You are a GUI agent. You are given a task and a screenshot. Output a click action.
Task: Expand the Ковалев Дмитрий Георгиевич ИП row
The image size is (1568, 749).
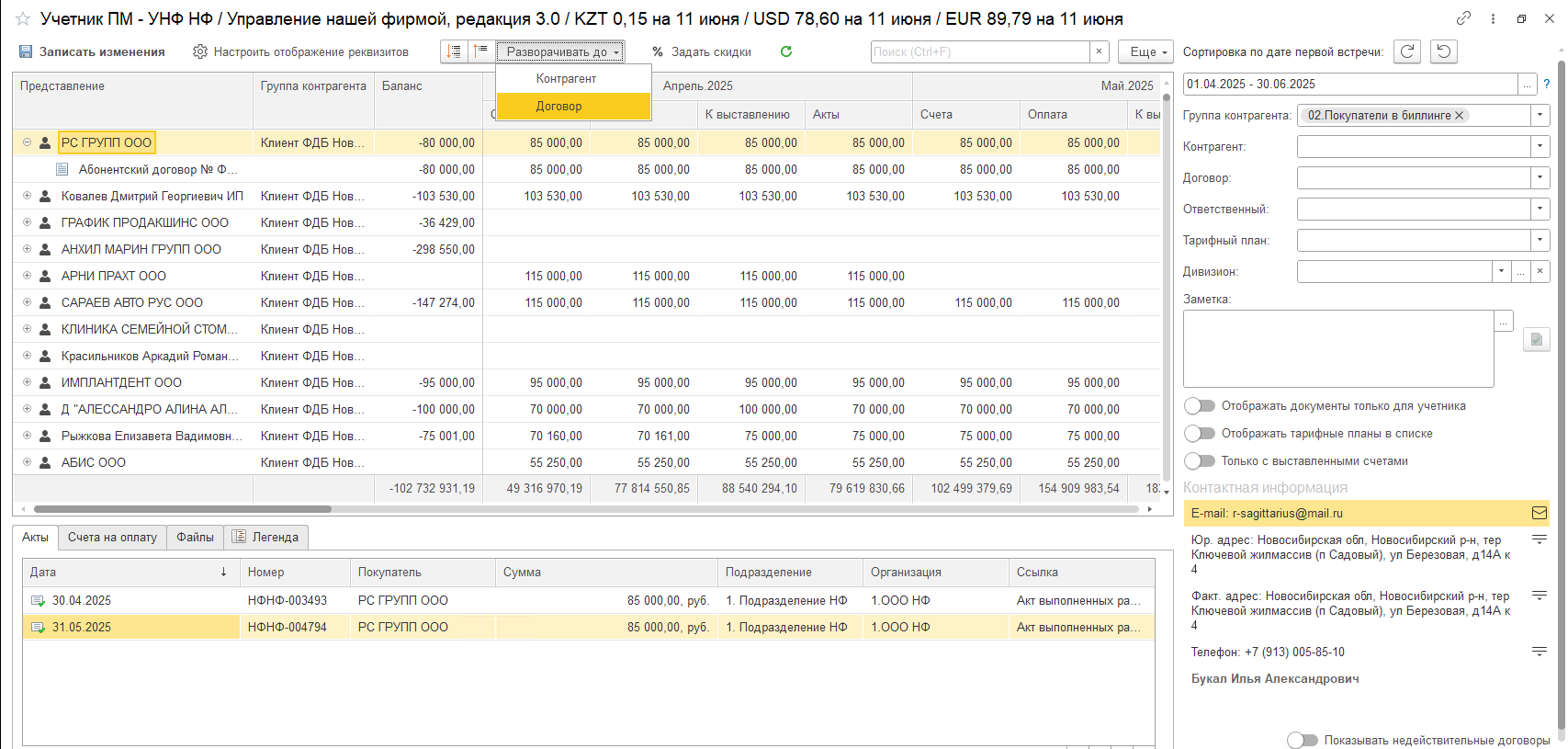tap(27, 196)
